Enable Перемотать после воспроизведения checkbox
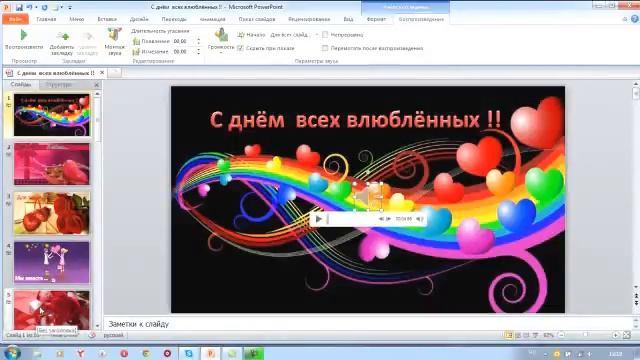This screenshot has height=360, width=640. [x=325, y=48]
